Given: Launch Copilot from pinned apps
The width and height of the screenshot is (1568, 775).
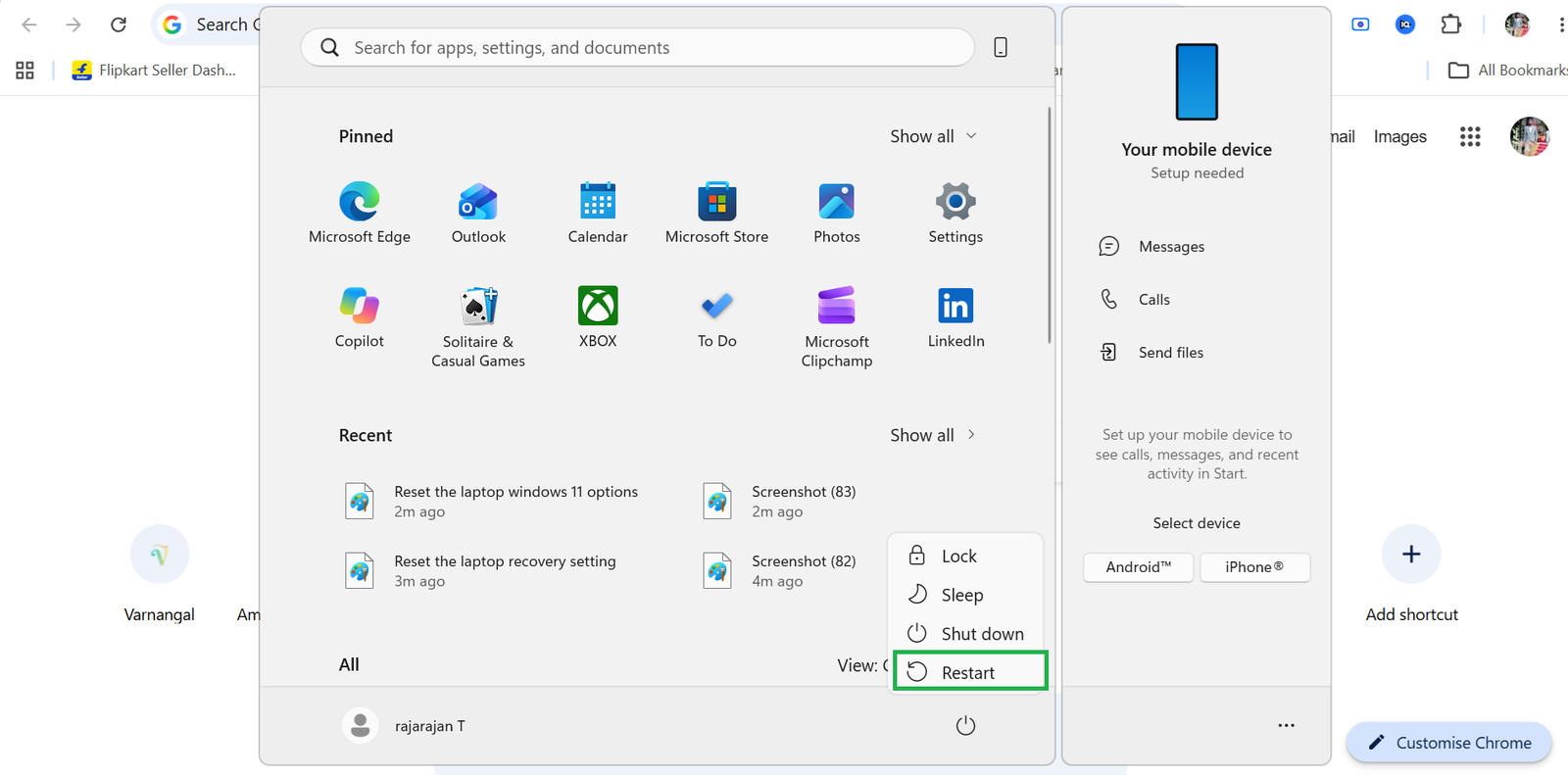Looking at the screenshot, I should point(360,317).
